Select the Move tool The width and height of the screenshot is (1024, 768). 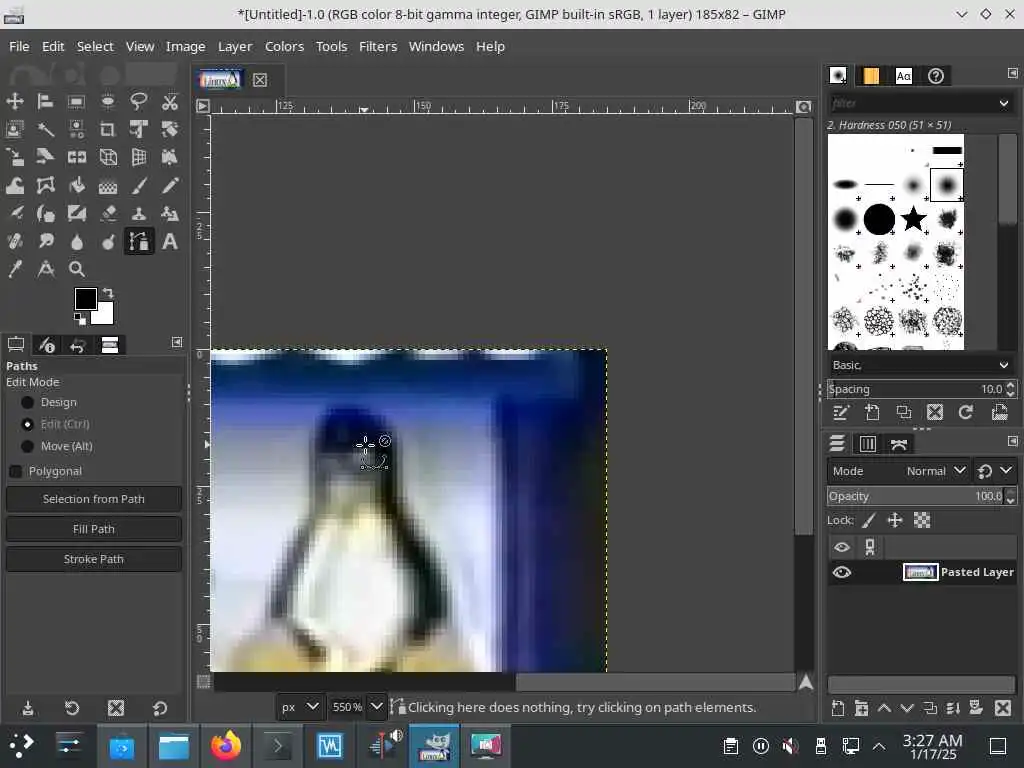click(14, 101)
